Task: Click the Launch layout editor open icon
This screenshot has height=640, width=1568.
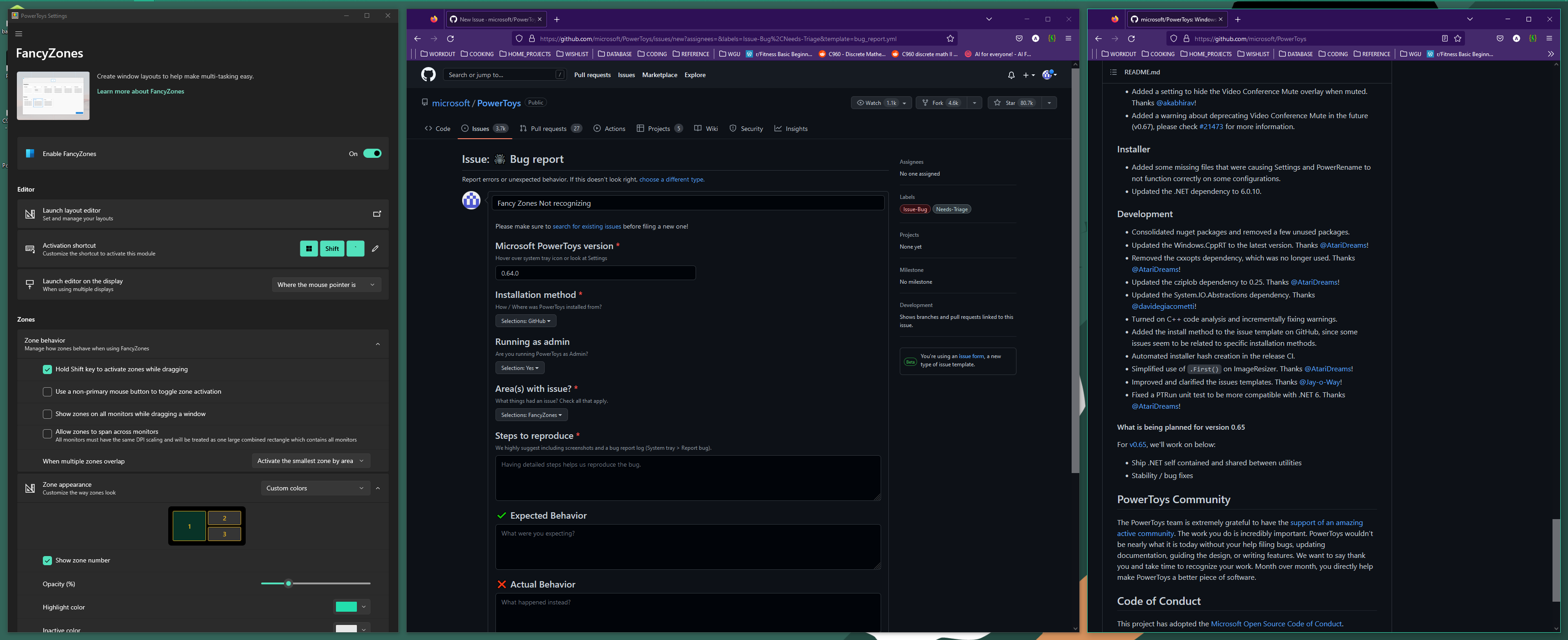Action: tap(377, 214)
